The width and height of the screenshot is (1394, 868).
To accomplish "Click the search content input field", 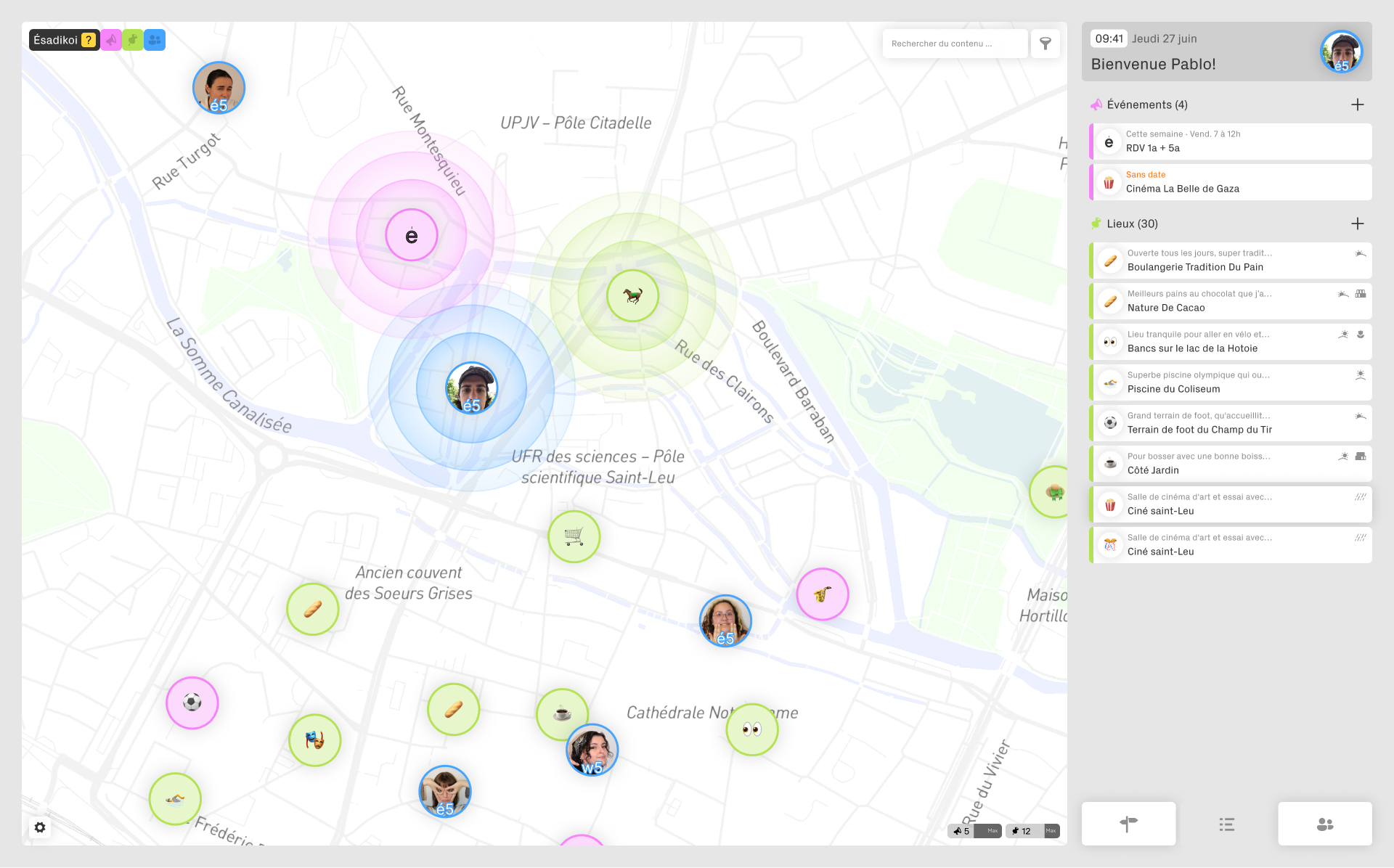I will (x=954, y=44).
